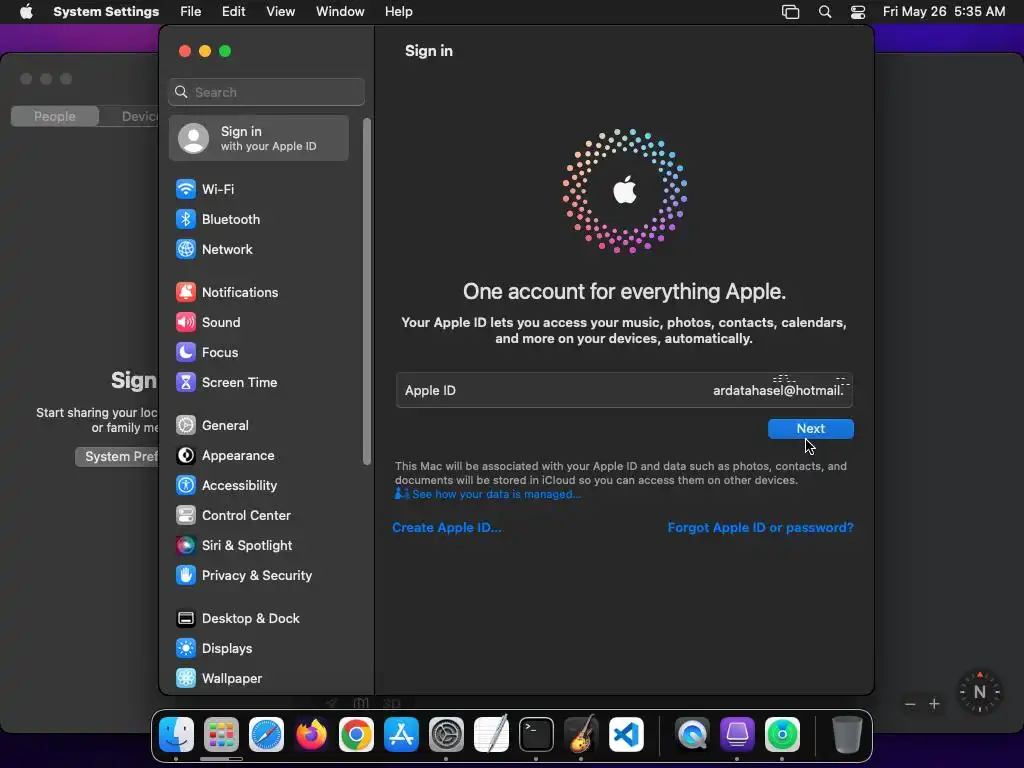Open QuickTime Player from the Dock

[692, 735]
